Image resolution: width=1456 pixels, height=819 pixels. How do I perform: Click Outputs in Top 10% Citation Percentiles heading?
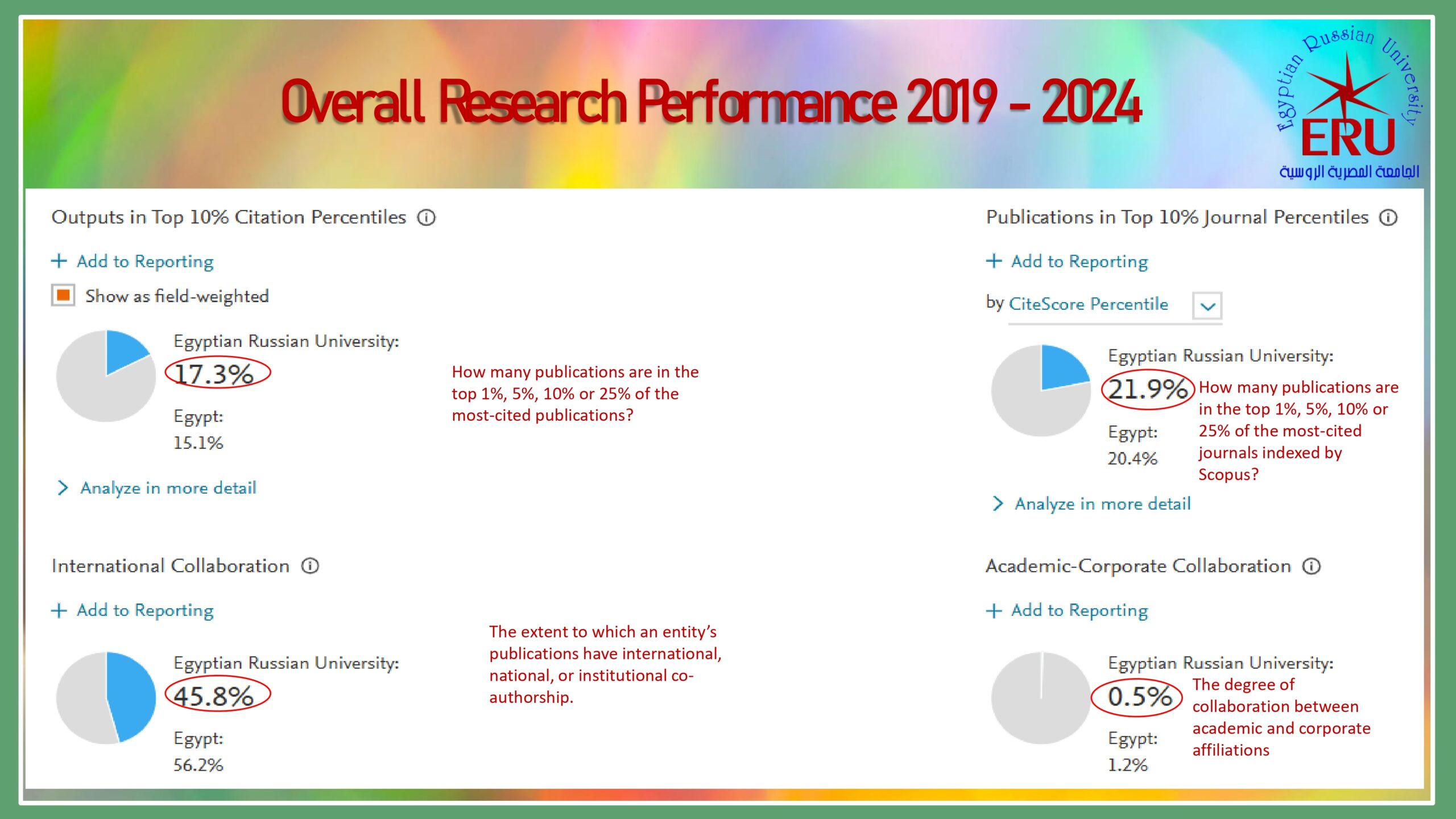tap(229, 217)
